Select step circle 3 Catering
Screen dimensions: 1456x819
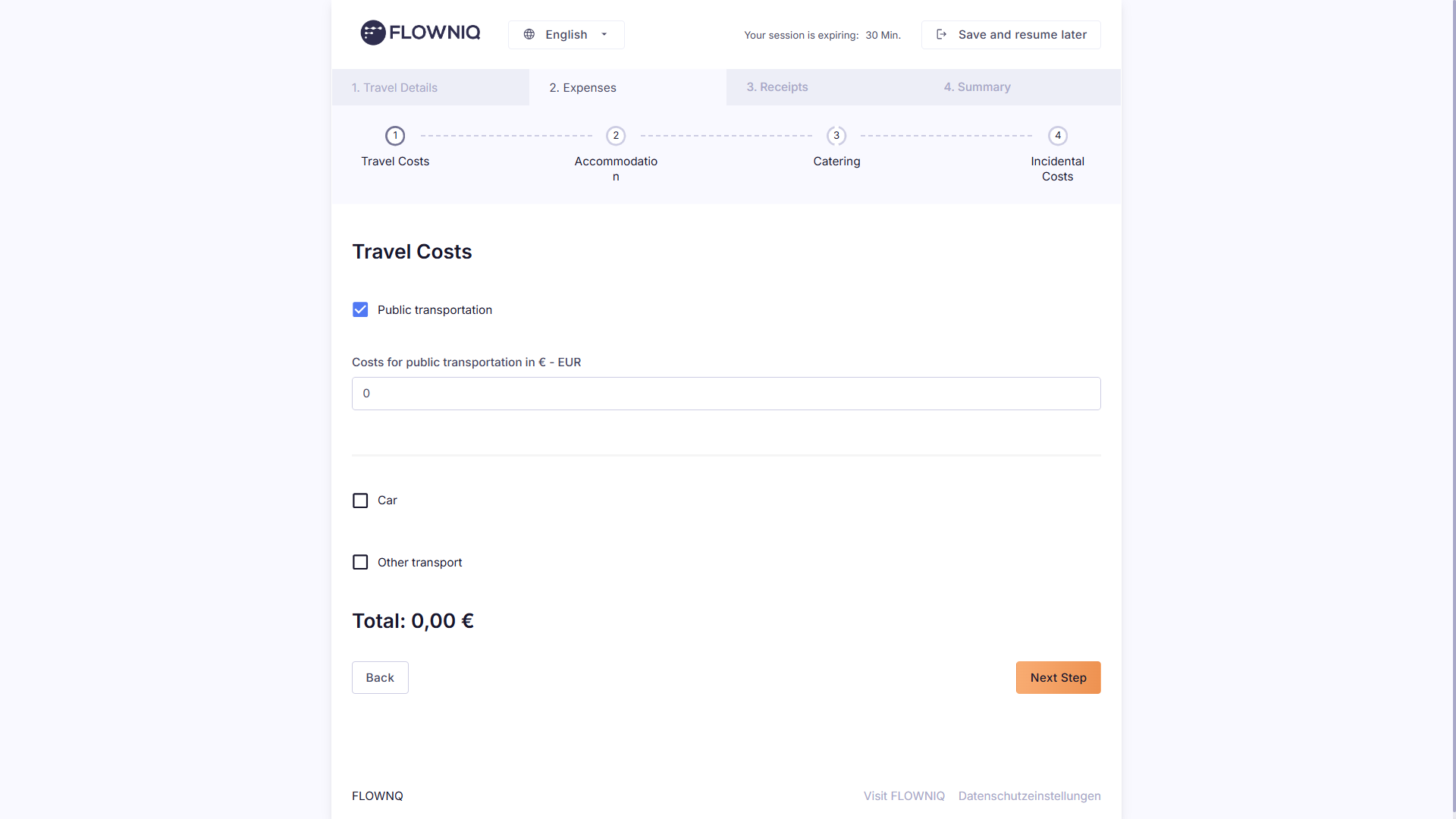pyautogui.click(x=836, y=136)
